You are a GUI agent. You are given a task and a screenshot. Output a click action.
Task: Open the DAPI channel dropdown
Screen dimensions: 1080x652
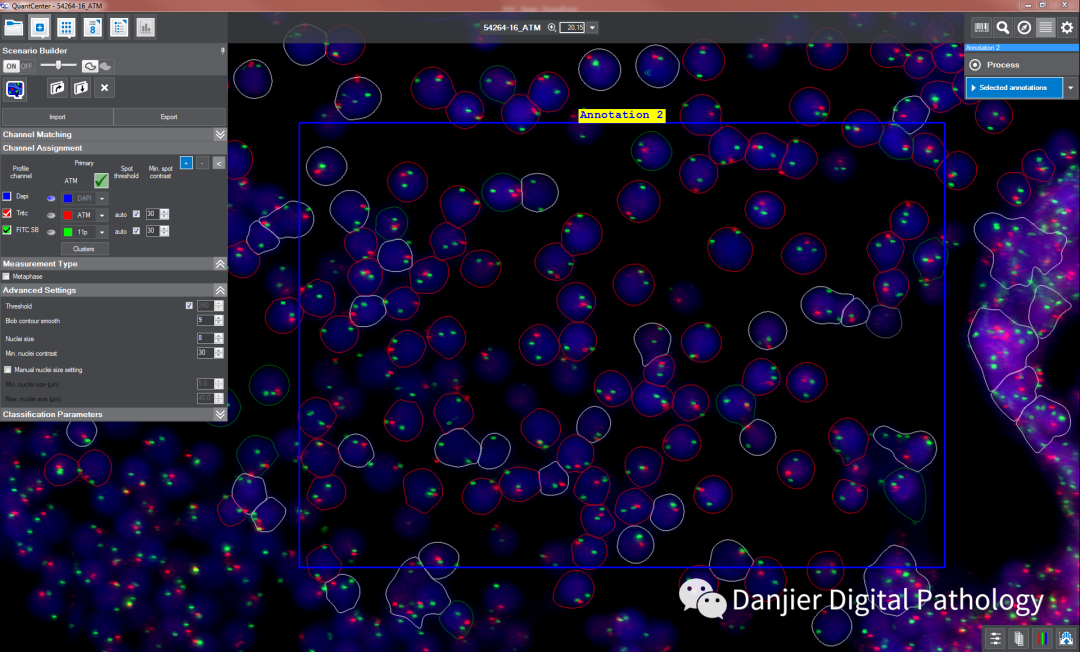pyautogui.click(x=102, y=198)
